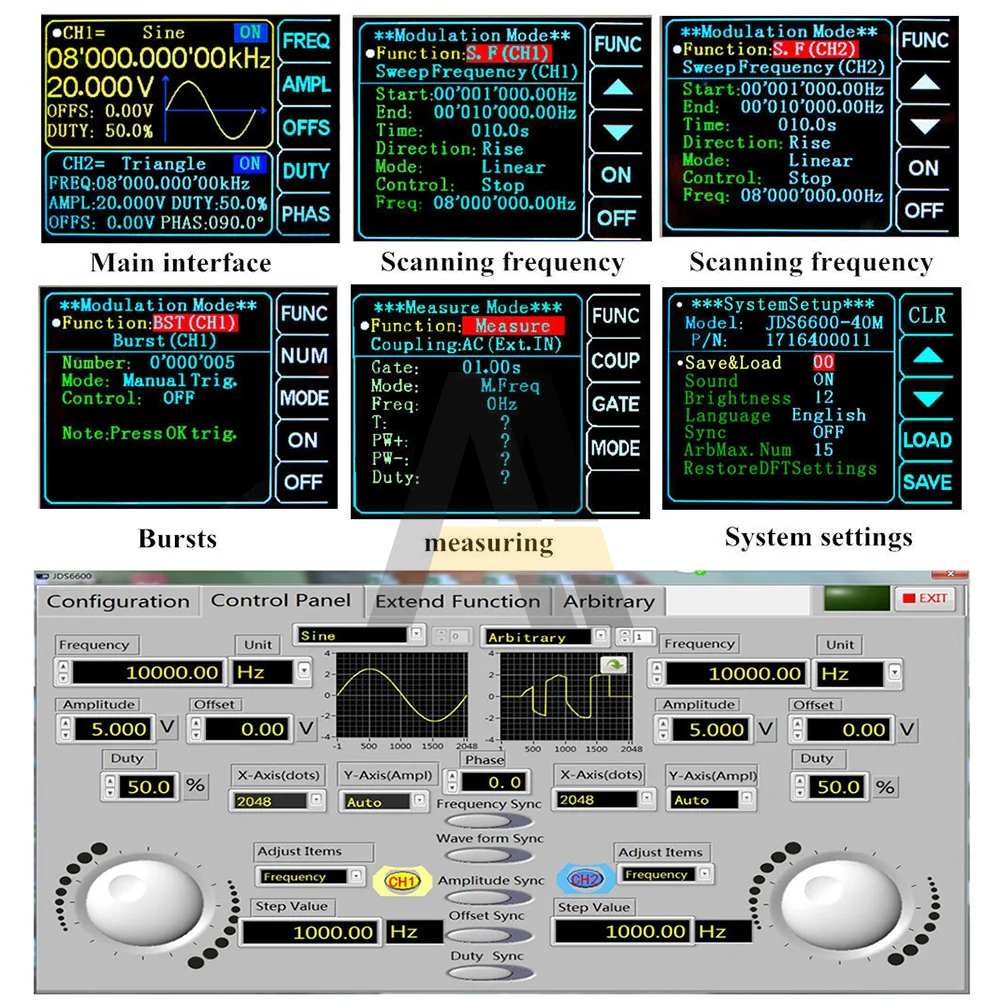Screen dimensions: 1000x1000
Task: Open CH1 Hz unit dropdown
Action: coord(304,671)
